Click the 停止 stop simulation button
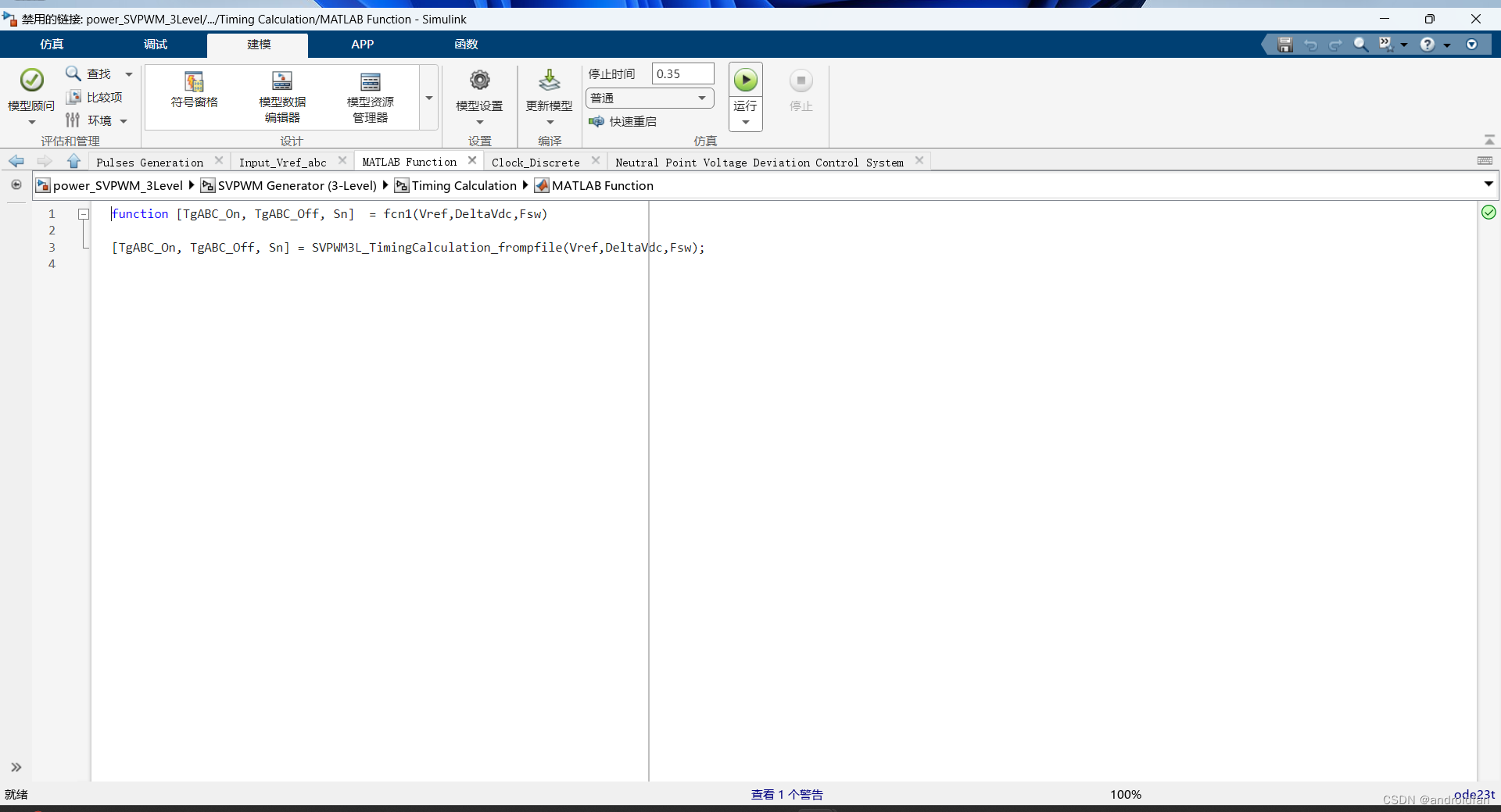The image size is (1501, 812). (x=801, y=90)
